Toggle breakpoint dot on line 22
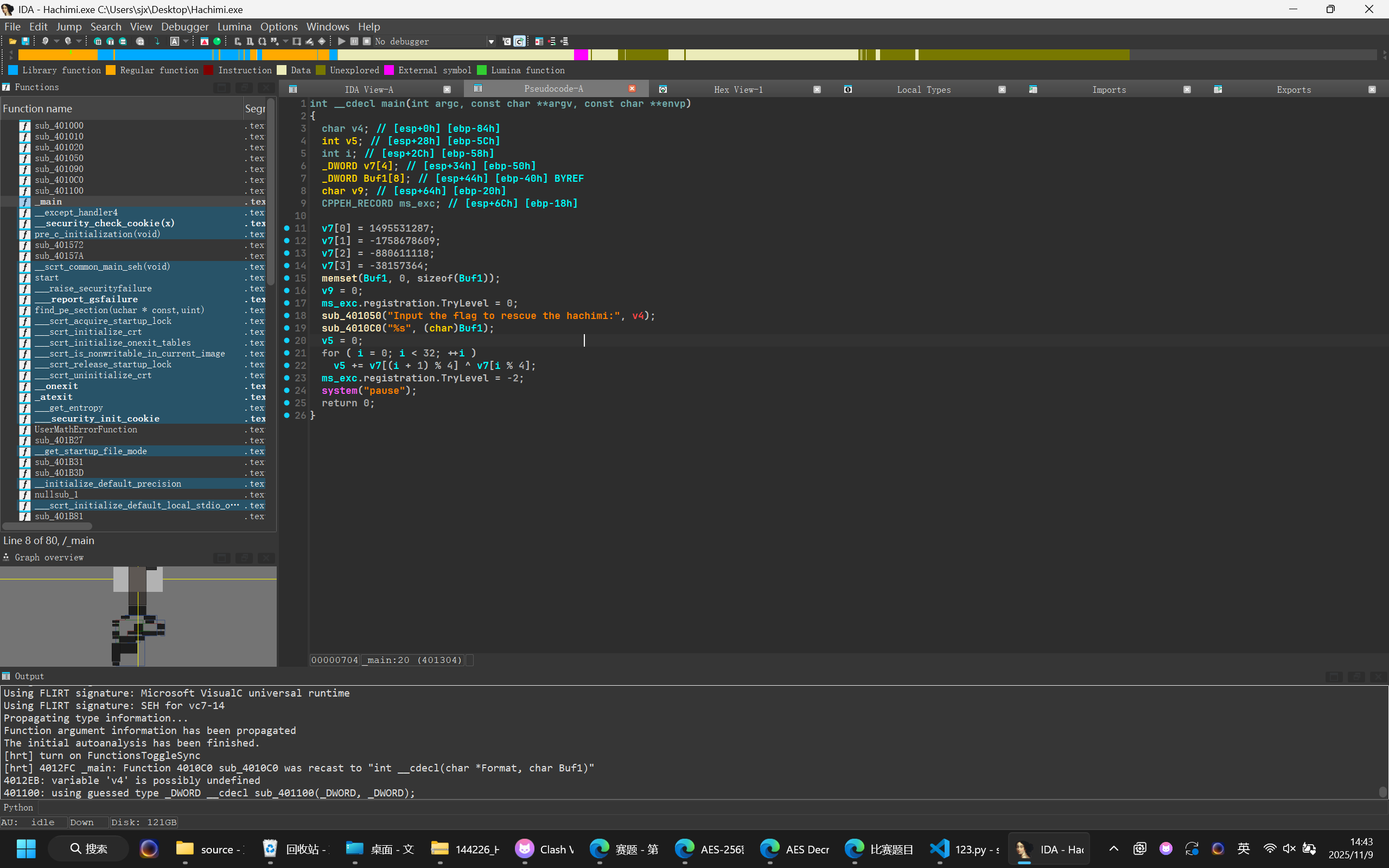1389x868 pixels. [x=287, y=365]
